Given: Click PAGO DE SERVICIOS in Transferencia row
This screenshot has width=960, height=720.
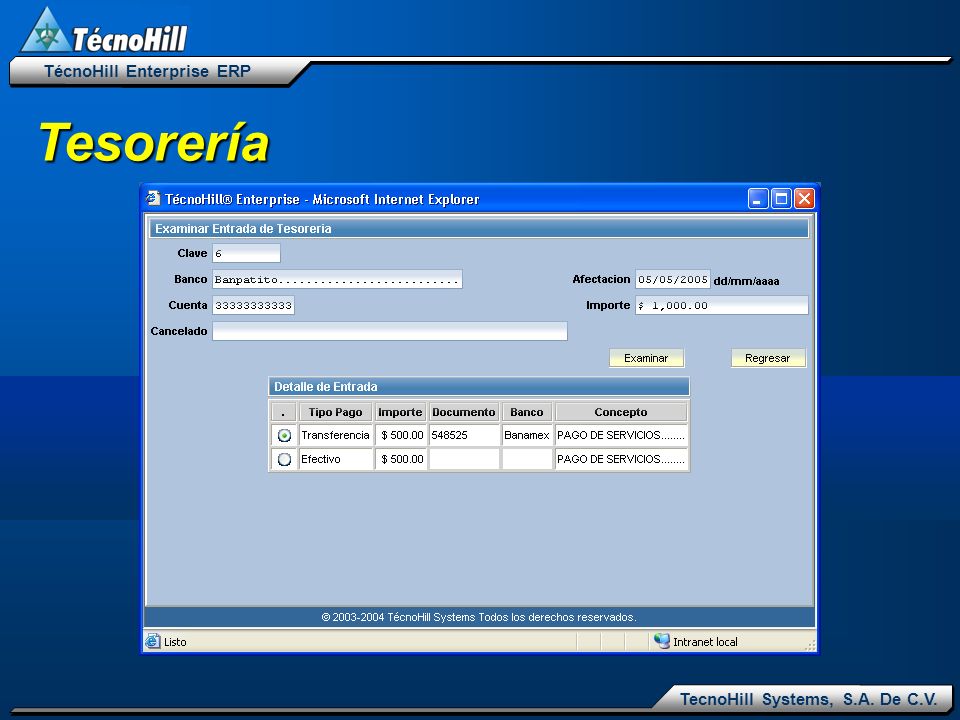Looking at the screenshot, I should (x=621, y=435).
